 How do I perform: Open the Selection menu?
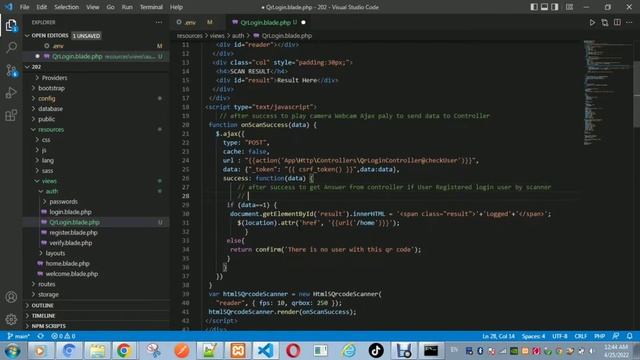coord(67,7)
